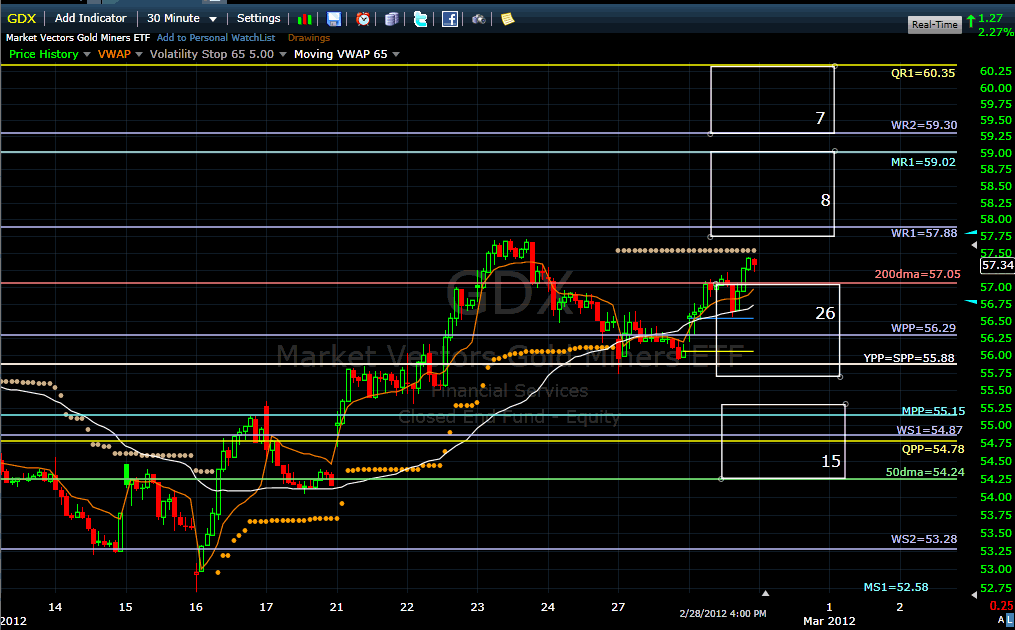Viewport: 1015px width, 630px height.
Task: Click the red 0.25 scale value
Action: coord(1002,605)
